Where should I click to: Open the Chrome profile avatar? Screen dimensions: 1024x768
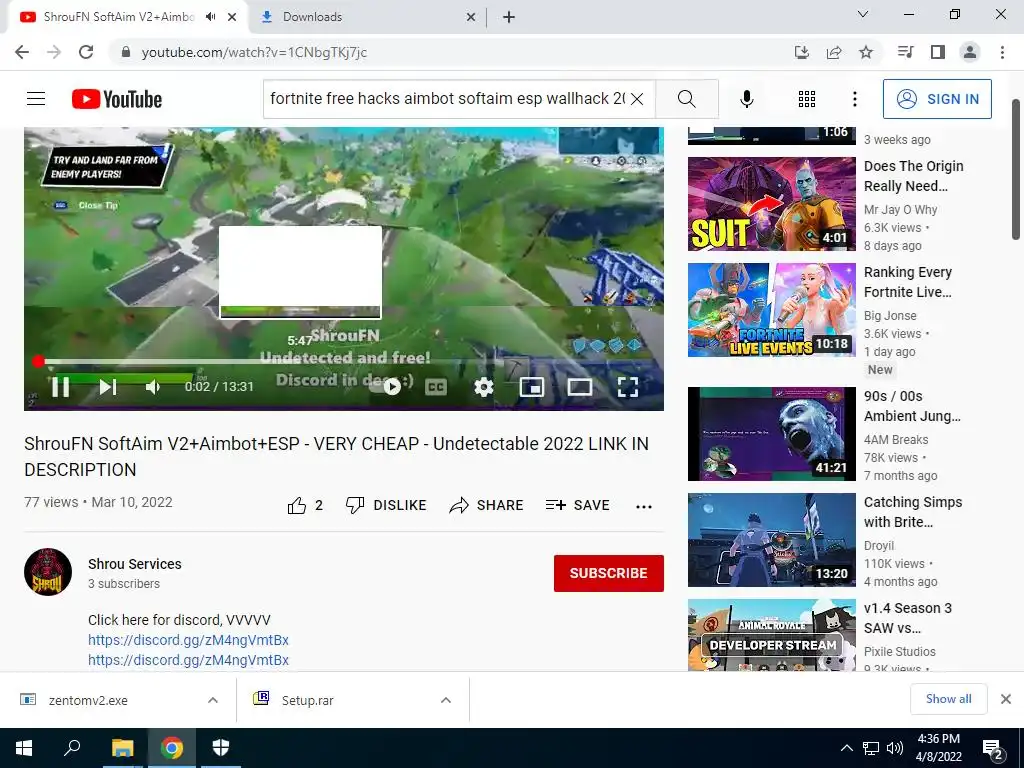[x=970, y=52]
